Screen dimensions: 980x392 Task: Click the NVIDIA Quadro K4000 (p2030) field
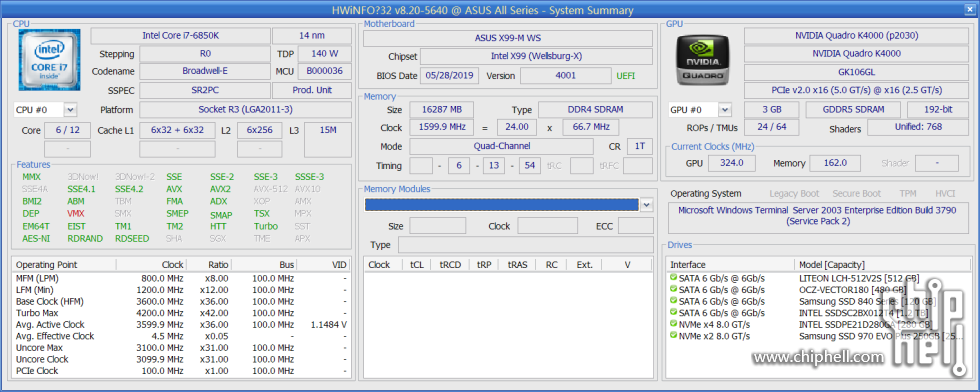coord(856,36)
